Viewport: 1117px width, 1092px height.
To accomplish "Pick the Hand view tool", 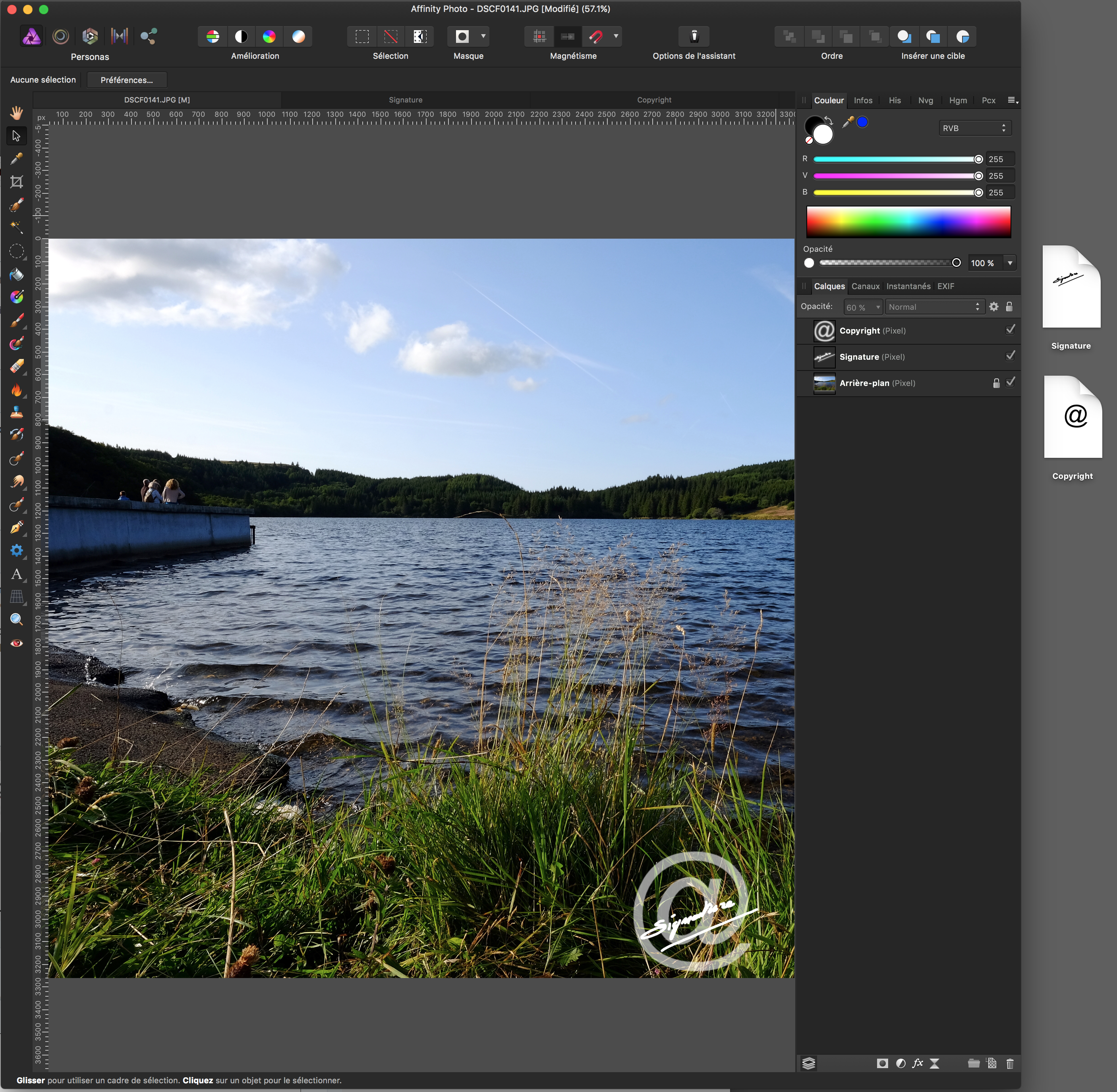I will 17,112.
